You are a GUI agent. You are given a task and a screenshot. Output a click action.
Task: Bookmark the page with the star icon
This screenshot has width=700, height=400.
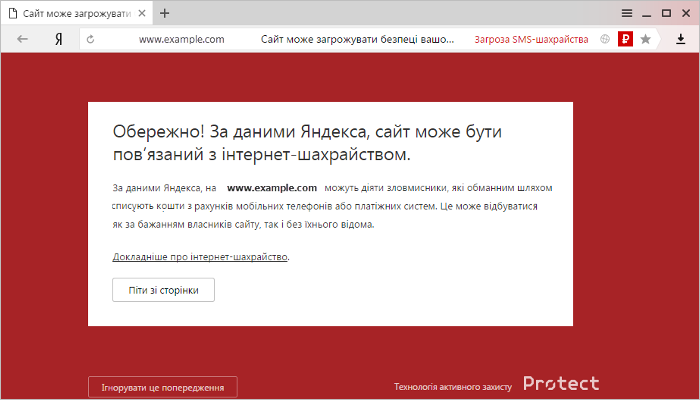(x=646, y=39)
